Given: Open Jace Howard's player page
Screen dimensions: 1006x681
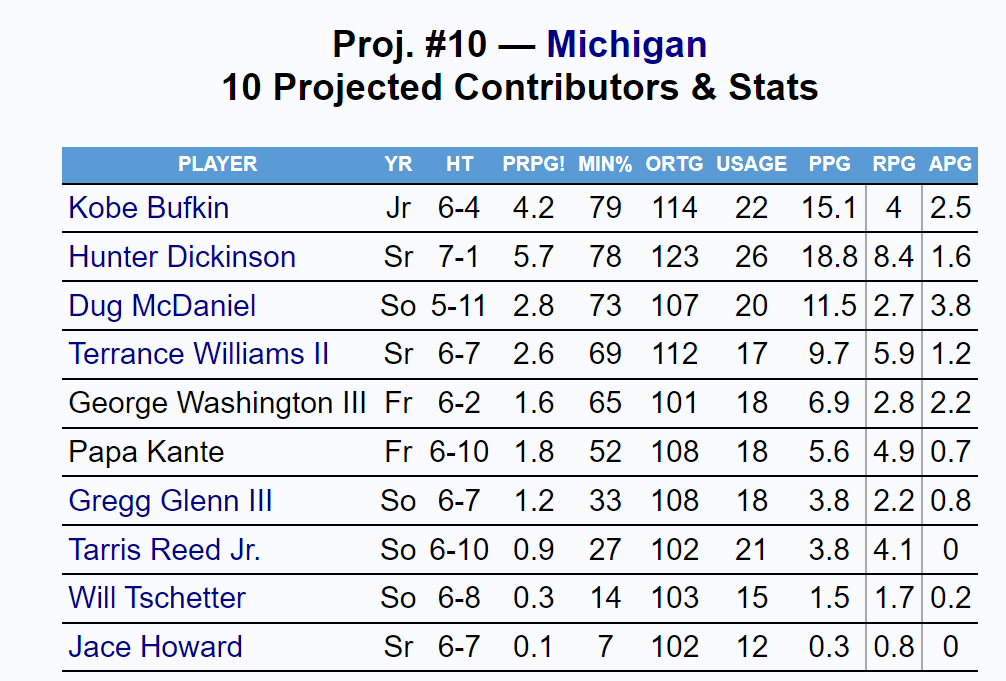Looking at the screenshot, I should [155, 647].
